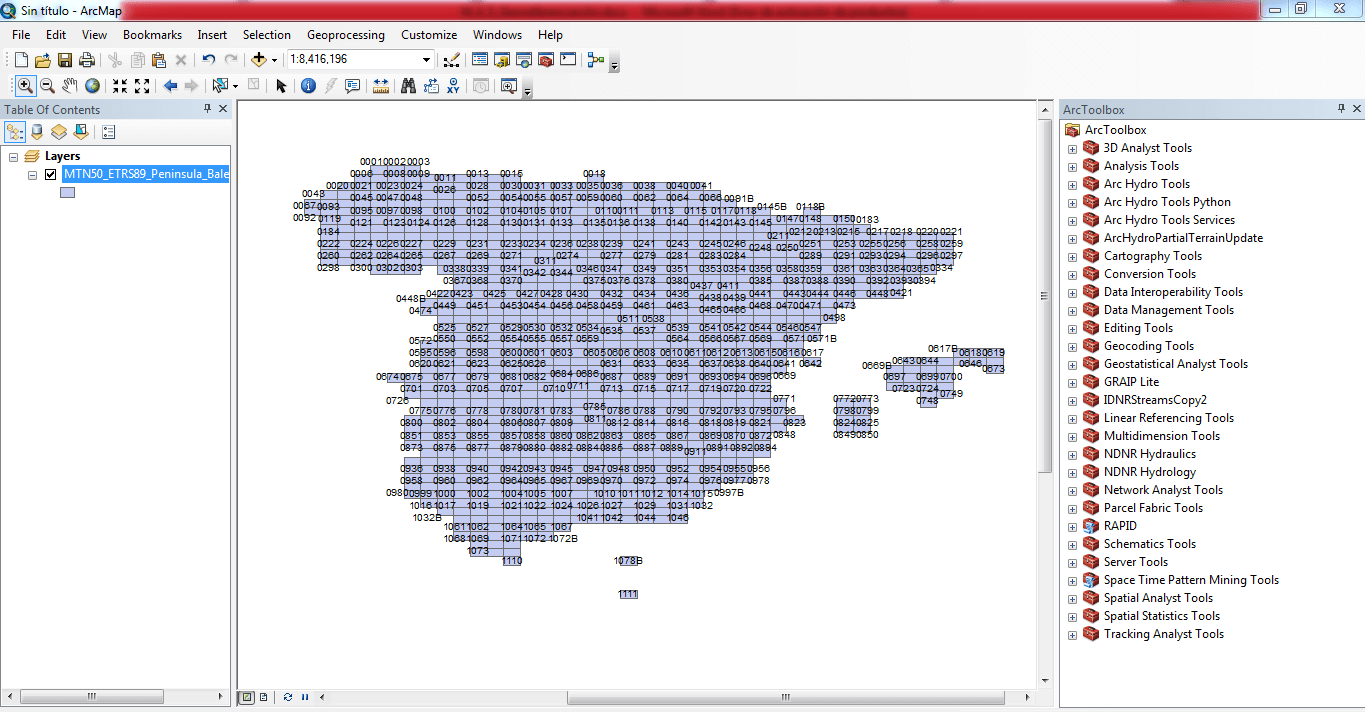1365x712 pixels.
Task: Select the Conversion Tools toolbox
Action: [x=1149, y=274]
